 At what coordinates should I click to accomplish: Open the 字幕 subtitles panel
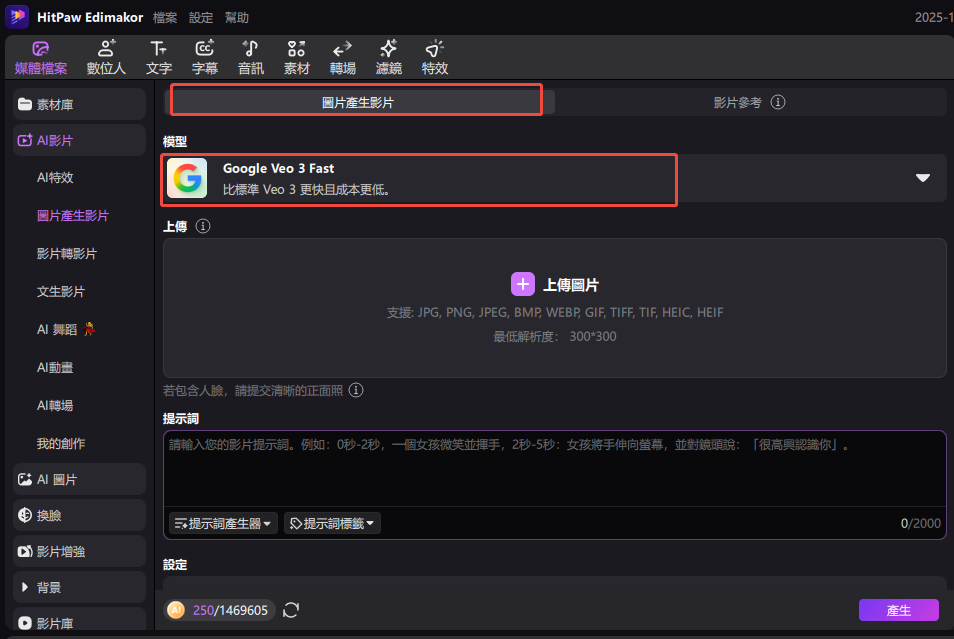[205, 57]
